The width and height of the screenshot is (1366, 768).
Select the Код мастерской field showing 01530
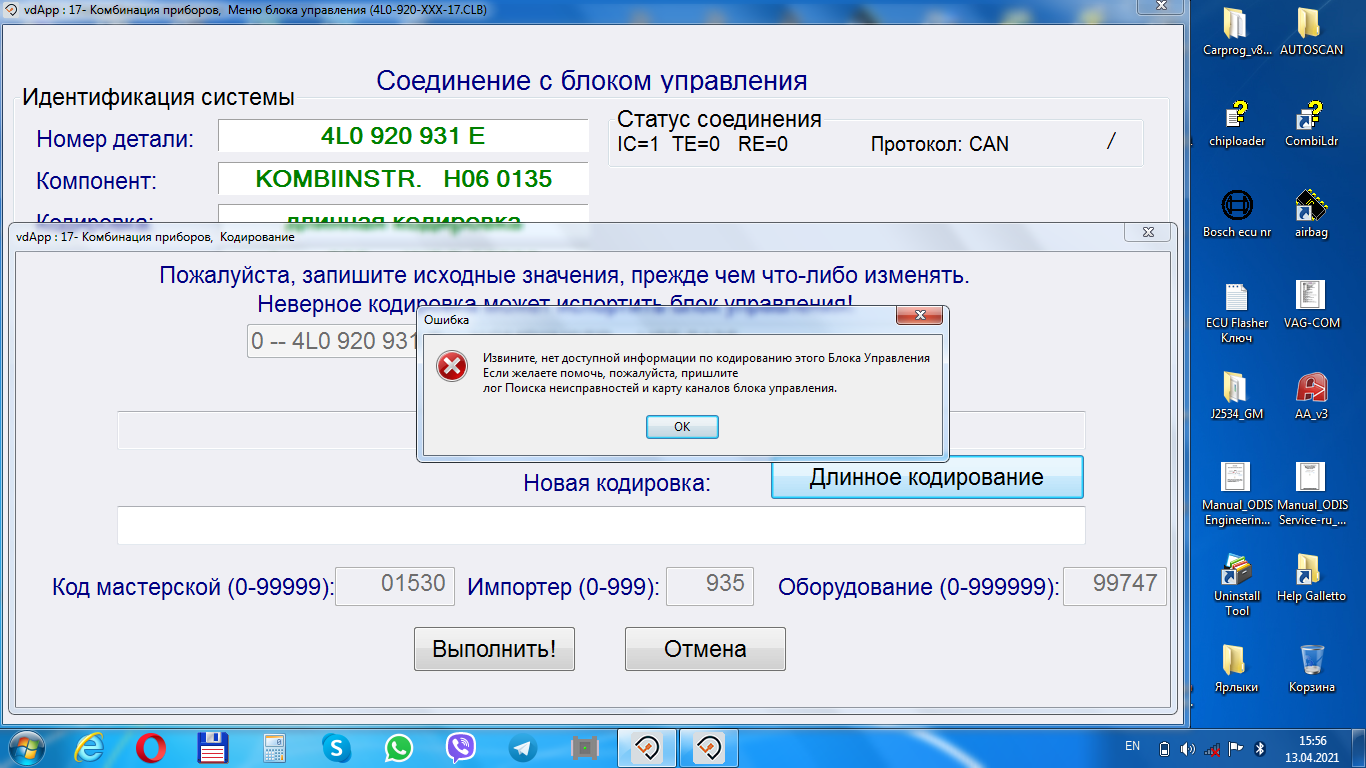(395, 585)
